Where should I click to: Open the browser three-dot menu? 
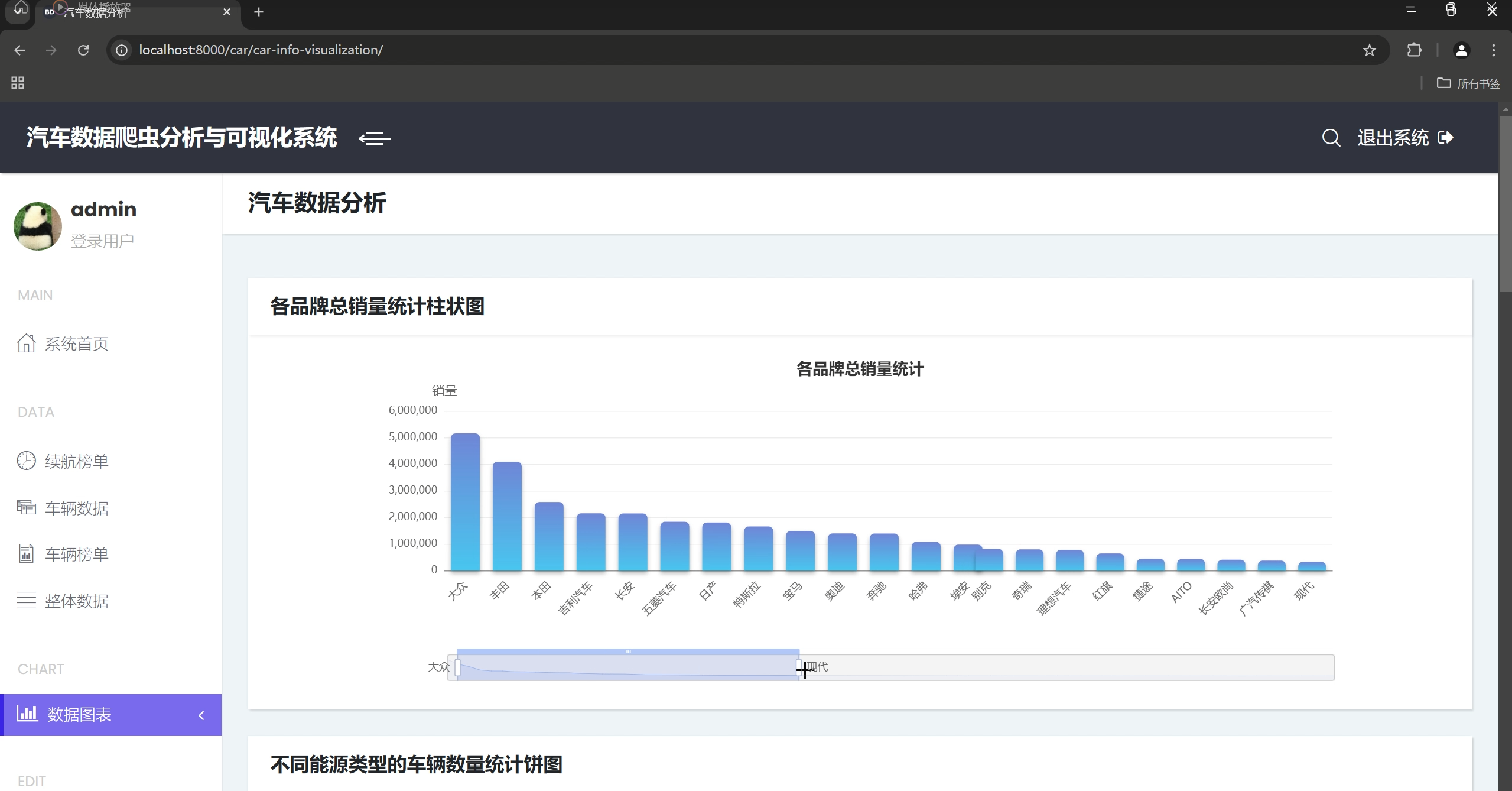pyautogui.click(x=1494, y=50)
